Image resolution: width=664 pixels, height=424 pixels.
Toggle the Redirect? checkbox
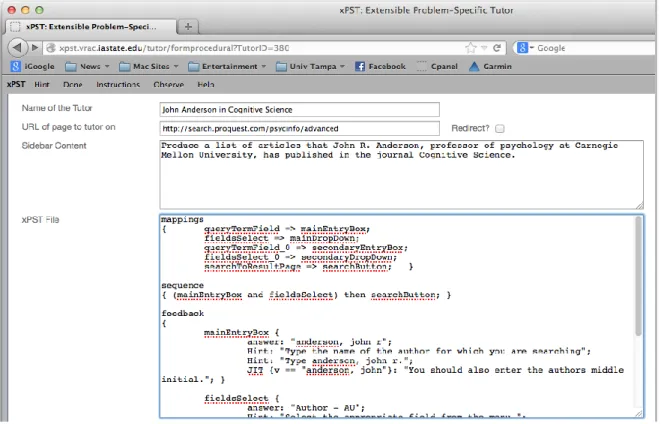coord(500,128)
